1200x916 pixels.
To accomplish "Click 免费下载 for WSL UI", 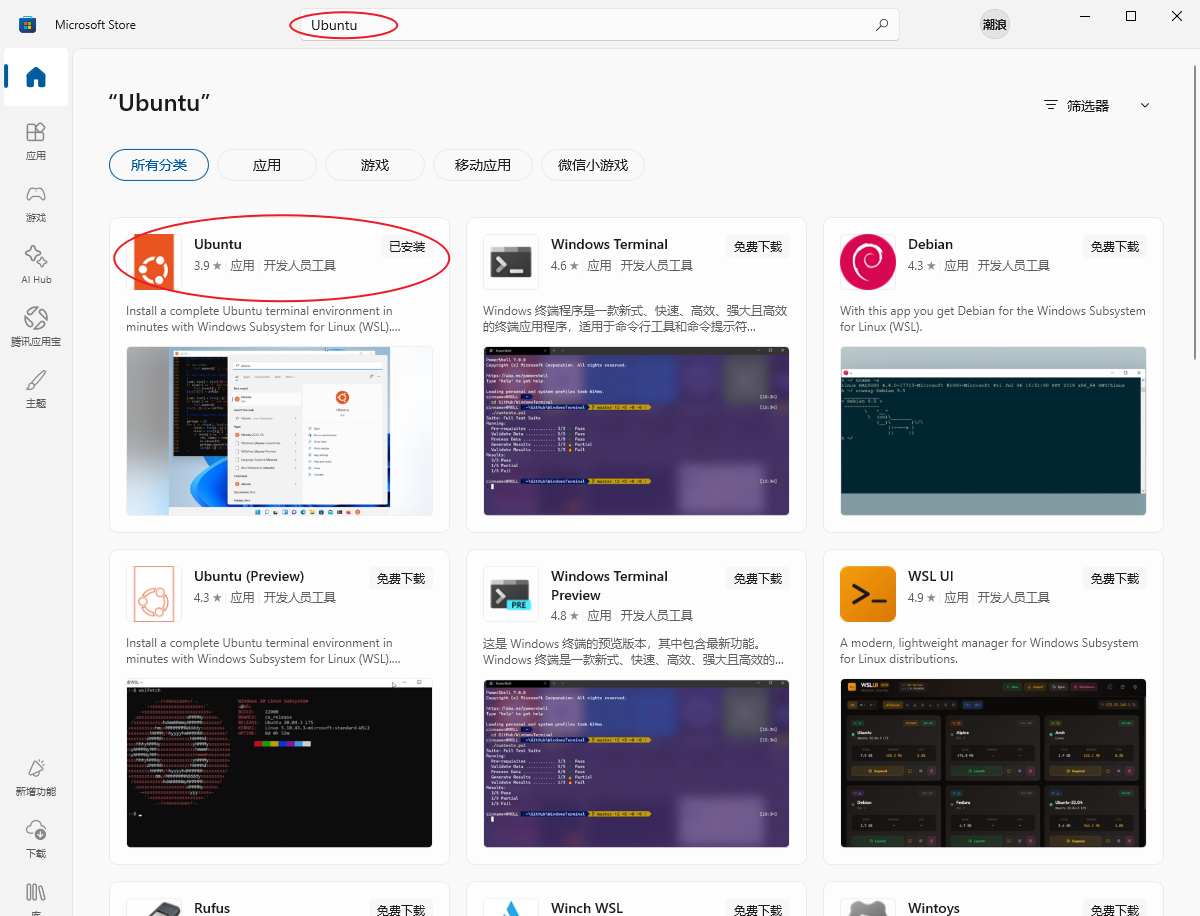I will (x=1115, y=579).
